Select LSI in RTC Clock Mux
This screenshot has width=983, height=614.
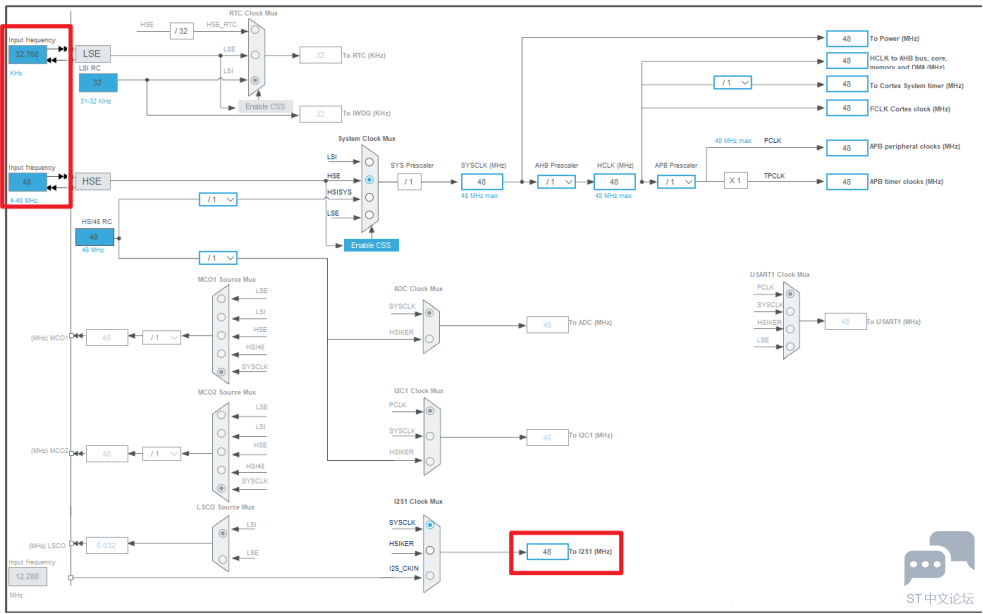[255, 80]
